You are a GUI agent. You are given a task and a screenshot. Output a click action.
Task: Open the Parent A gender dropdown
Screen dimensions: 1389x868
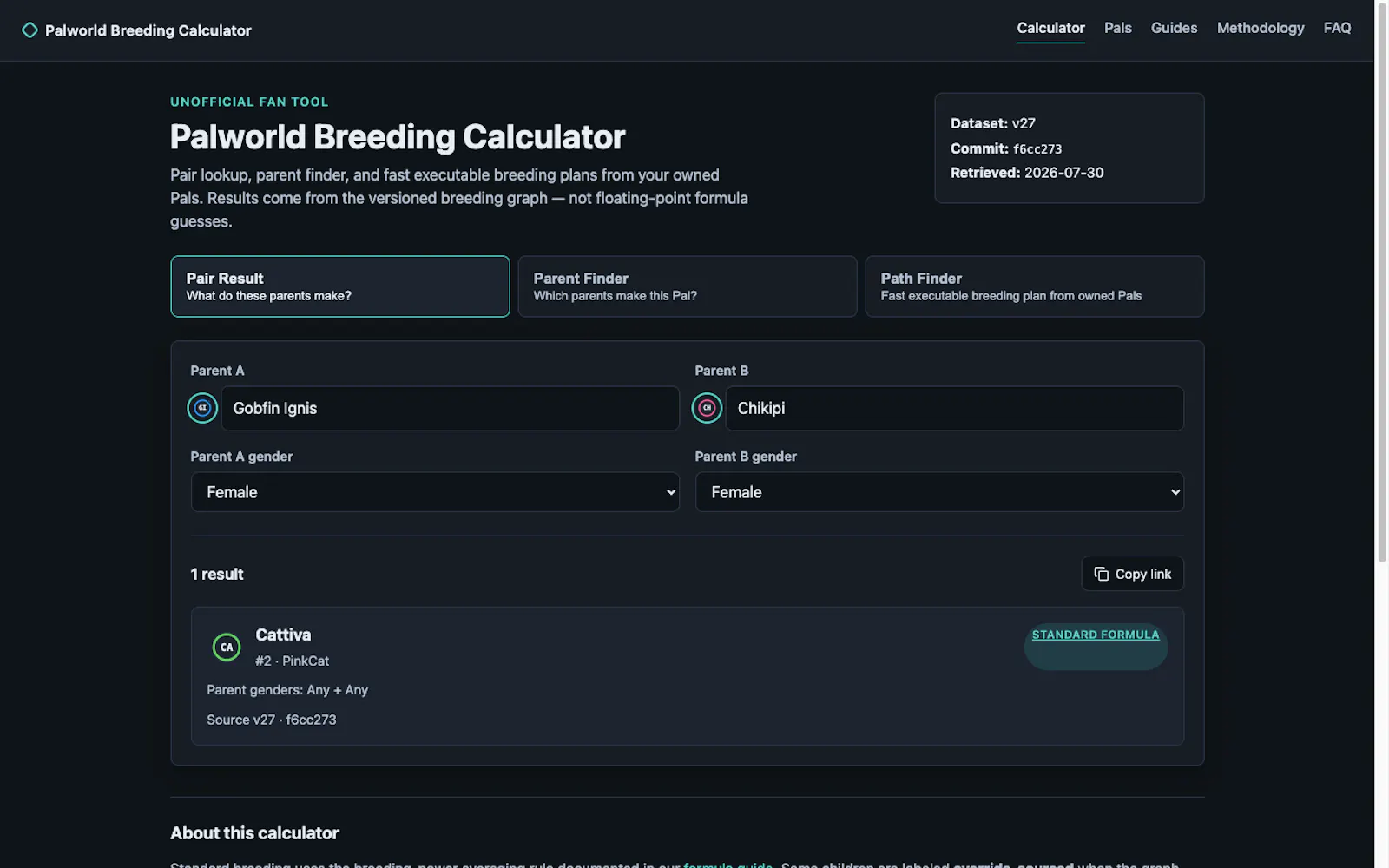tap(435, 492)
